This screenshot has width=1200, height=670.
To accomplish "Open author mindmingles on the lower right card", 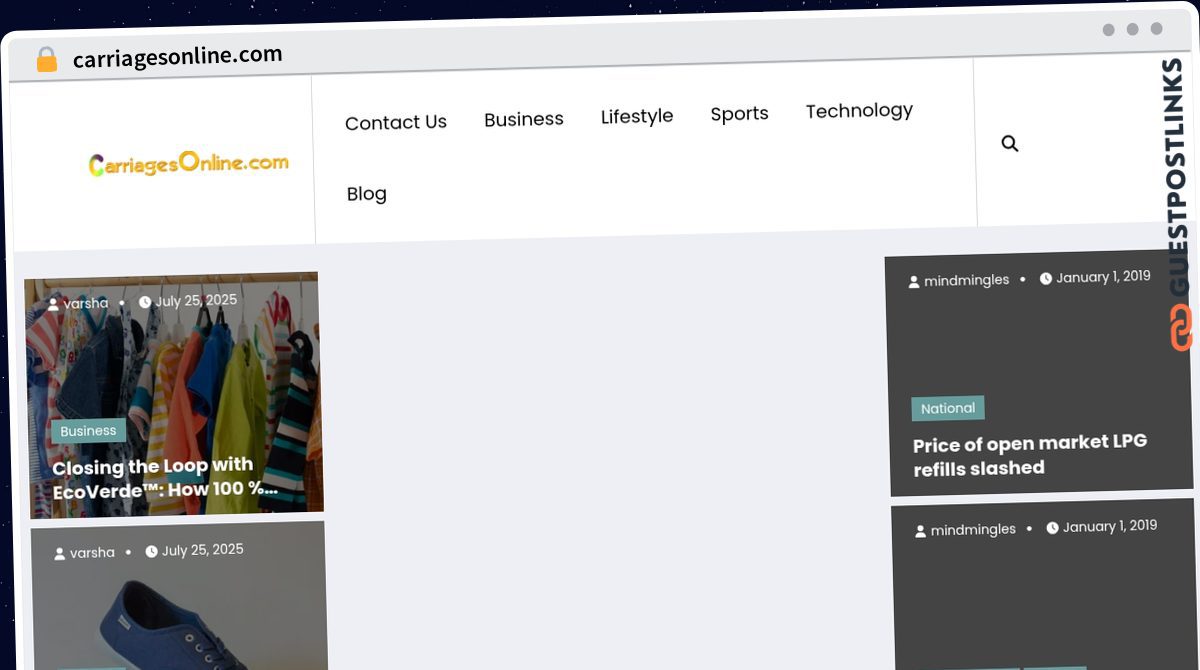I will point(973,529).
